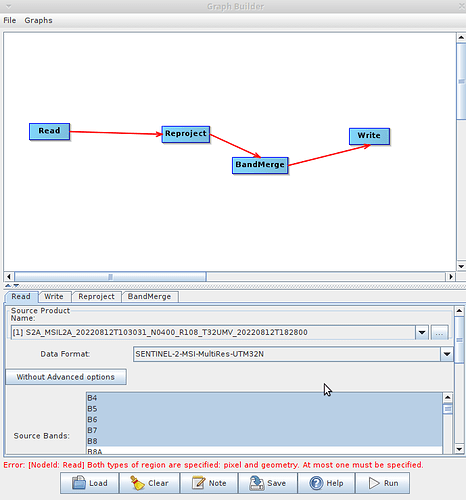This screenshot has width=466, height=500.
Task: Toggle the Without Advanced options button
Action: tap(66, 377)
